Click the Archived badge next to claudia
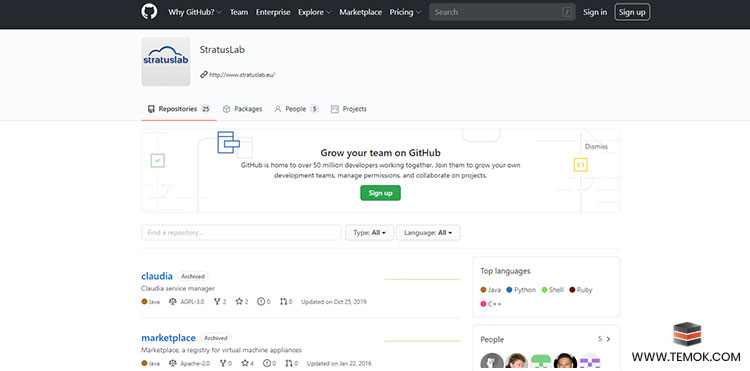The height and width of the screenshot is (371, 750). pyautogui.click(x=193, y=277)
